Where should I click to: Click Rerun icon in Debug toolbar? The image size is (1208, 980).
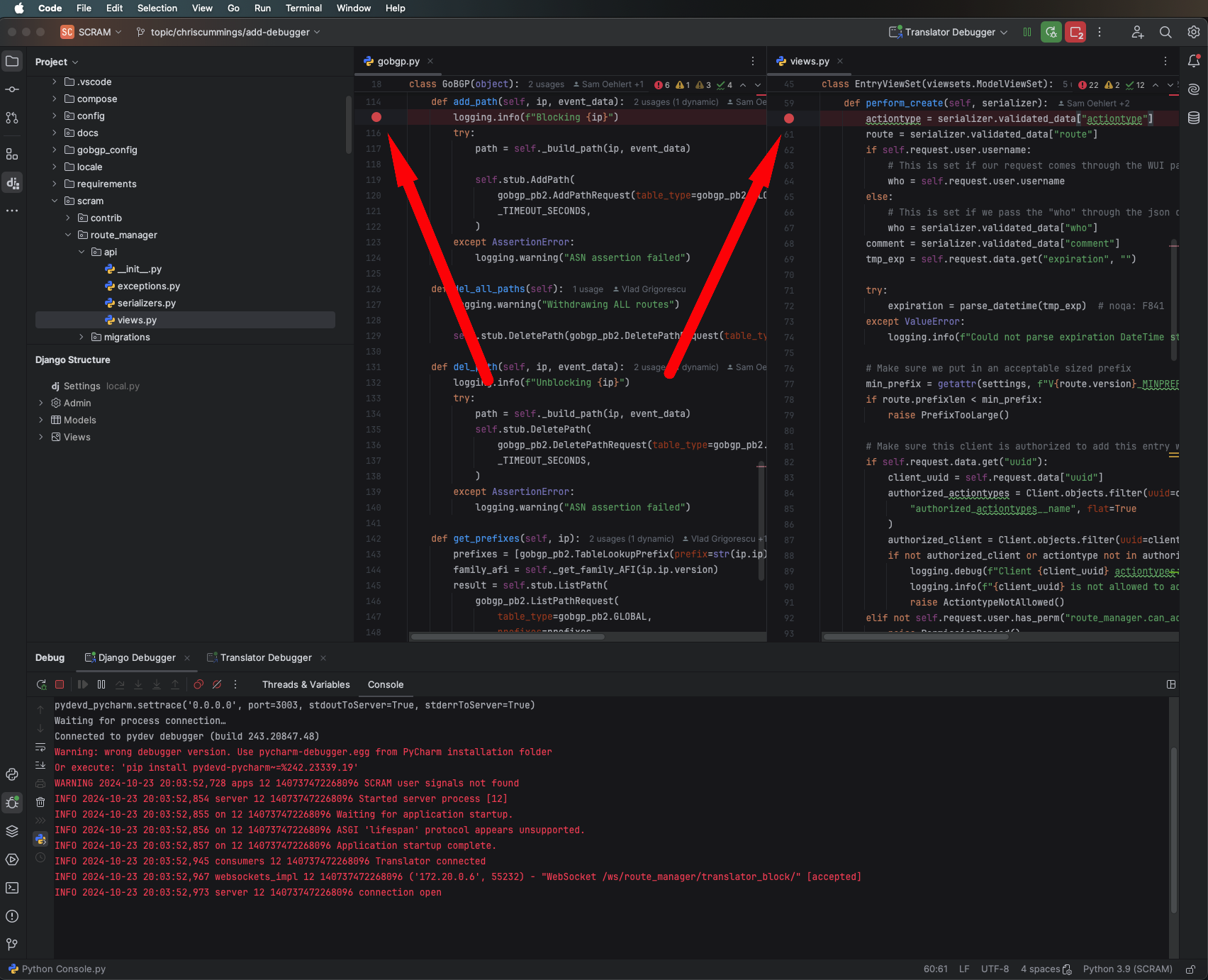41,684
